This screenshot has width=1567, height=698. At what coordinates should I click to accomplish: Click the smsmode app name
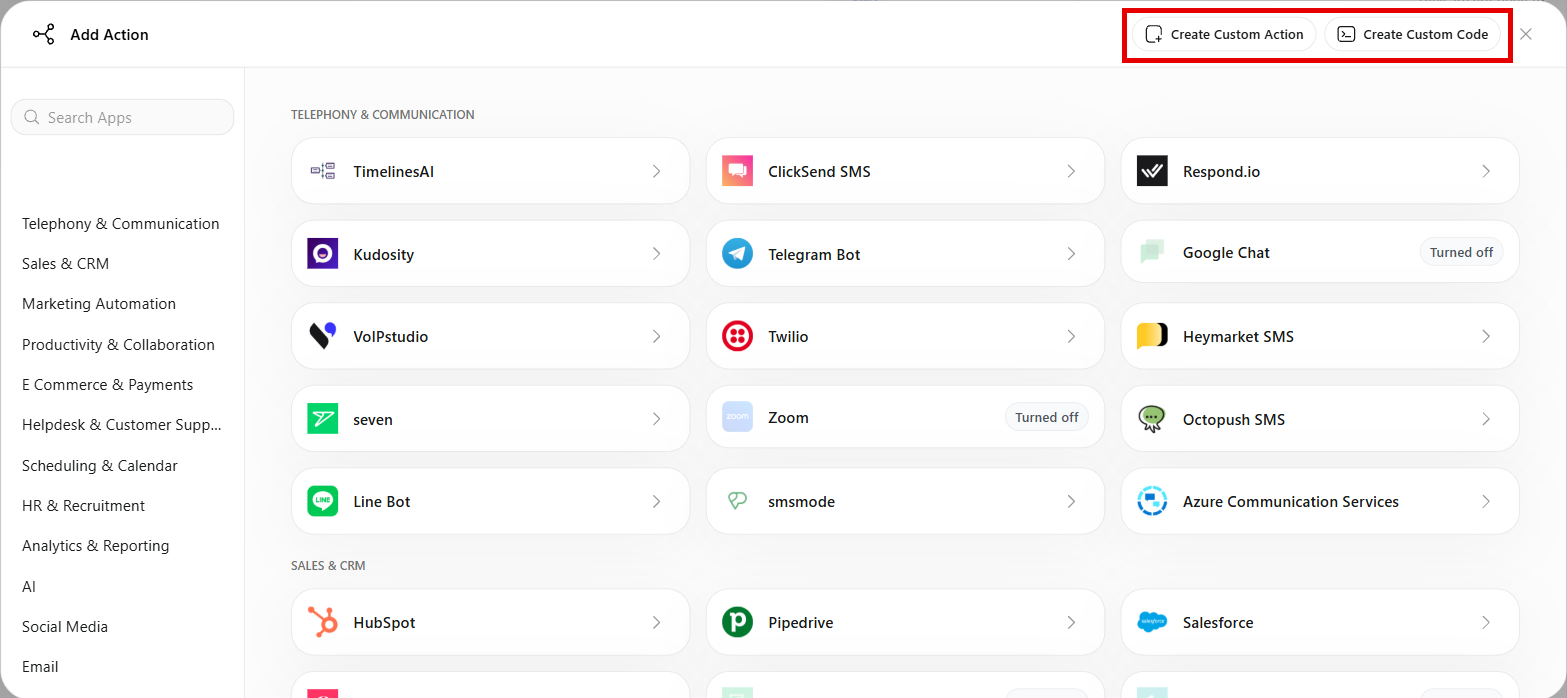click(x=801, y=502)
